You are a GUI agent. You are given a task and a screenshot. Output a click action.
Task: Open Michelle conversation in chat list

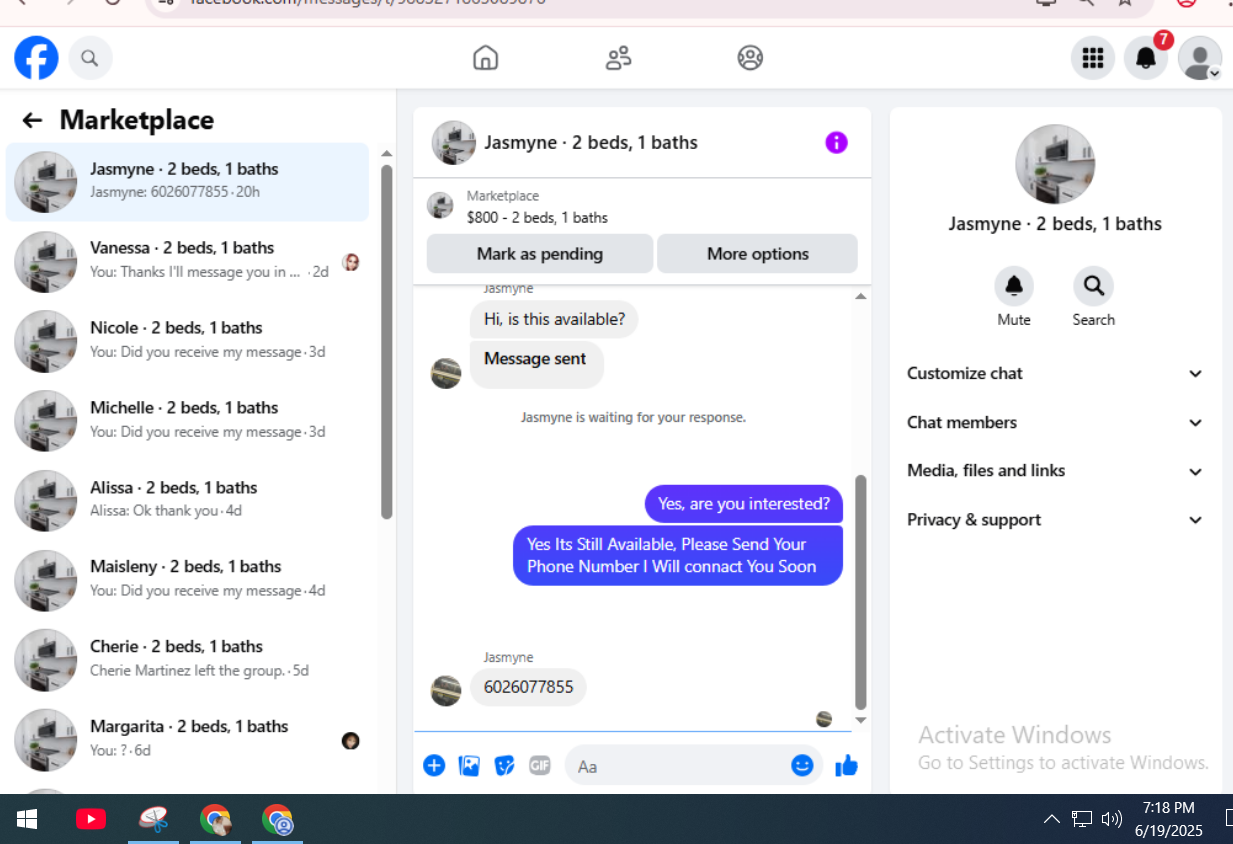coord(187,422)
